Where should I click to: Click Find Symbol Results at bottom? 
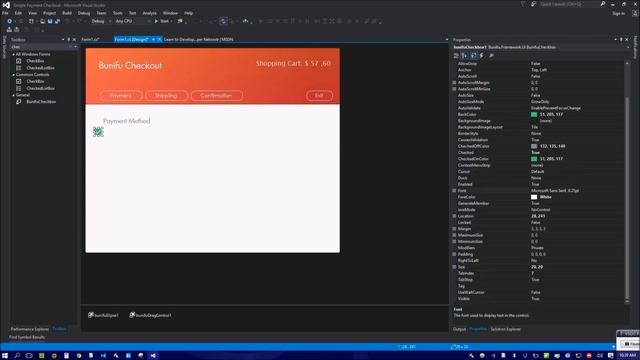coord(27,337)
